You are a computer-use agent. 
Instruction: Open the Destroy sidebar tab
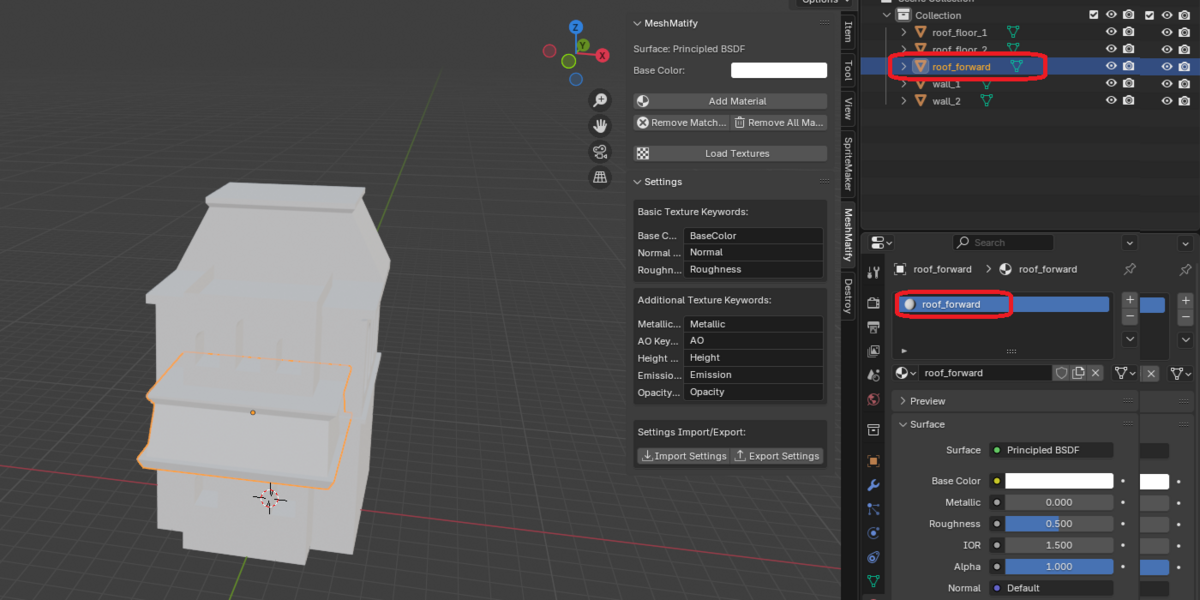tap(848, 296)
